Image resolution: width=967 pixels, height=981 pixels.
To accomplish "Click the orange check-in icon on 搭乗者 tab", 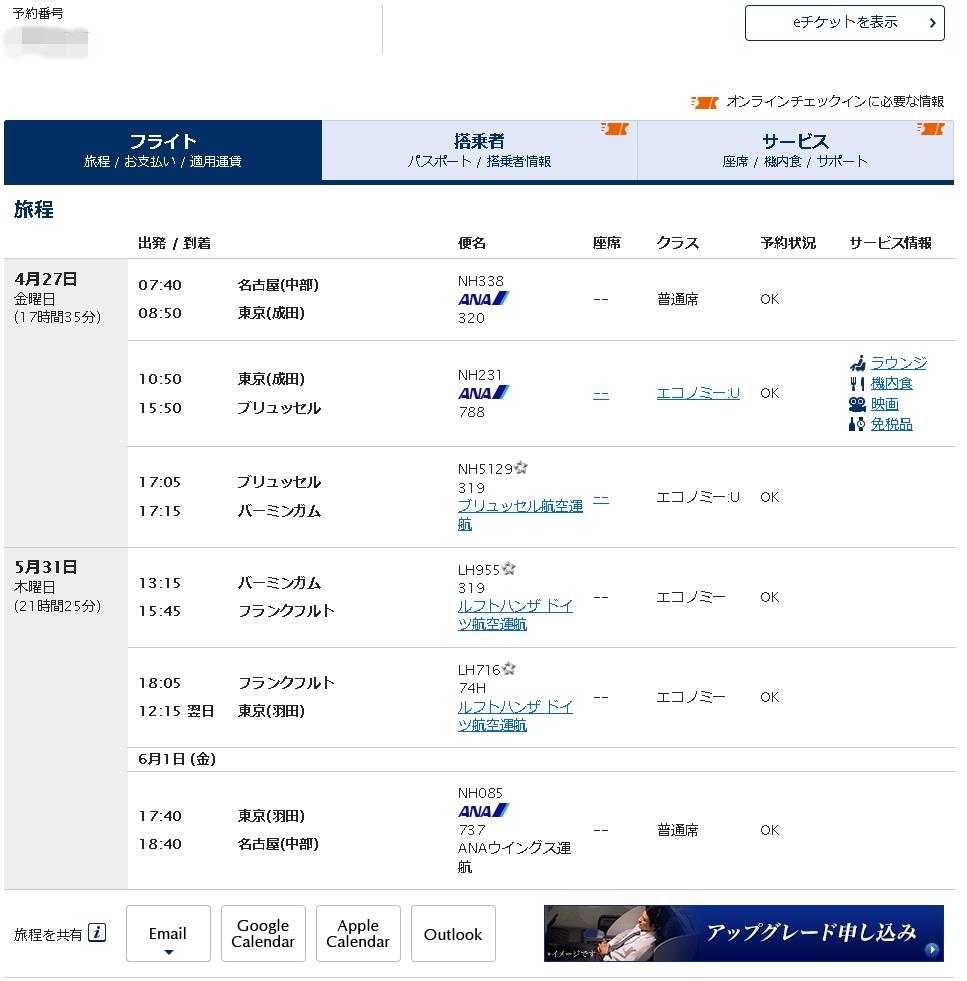I will [x=614, y=129].
